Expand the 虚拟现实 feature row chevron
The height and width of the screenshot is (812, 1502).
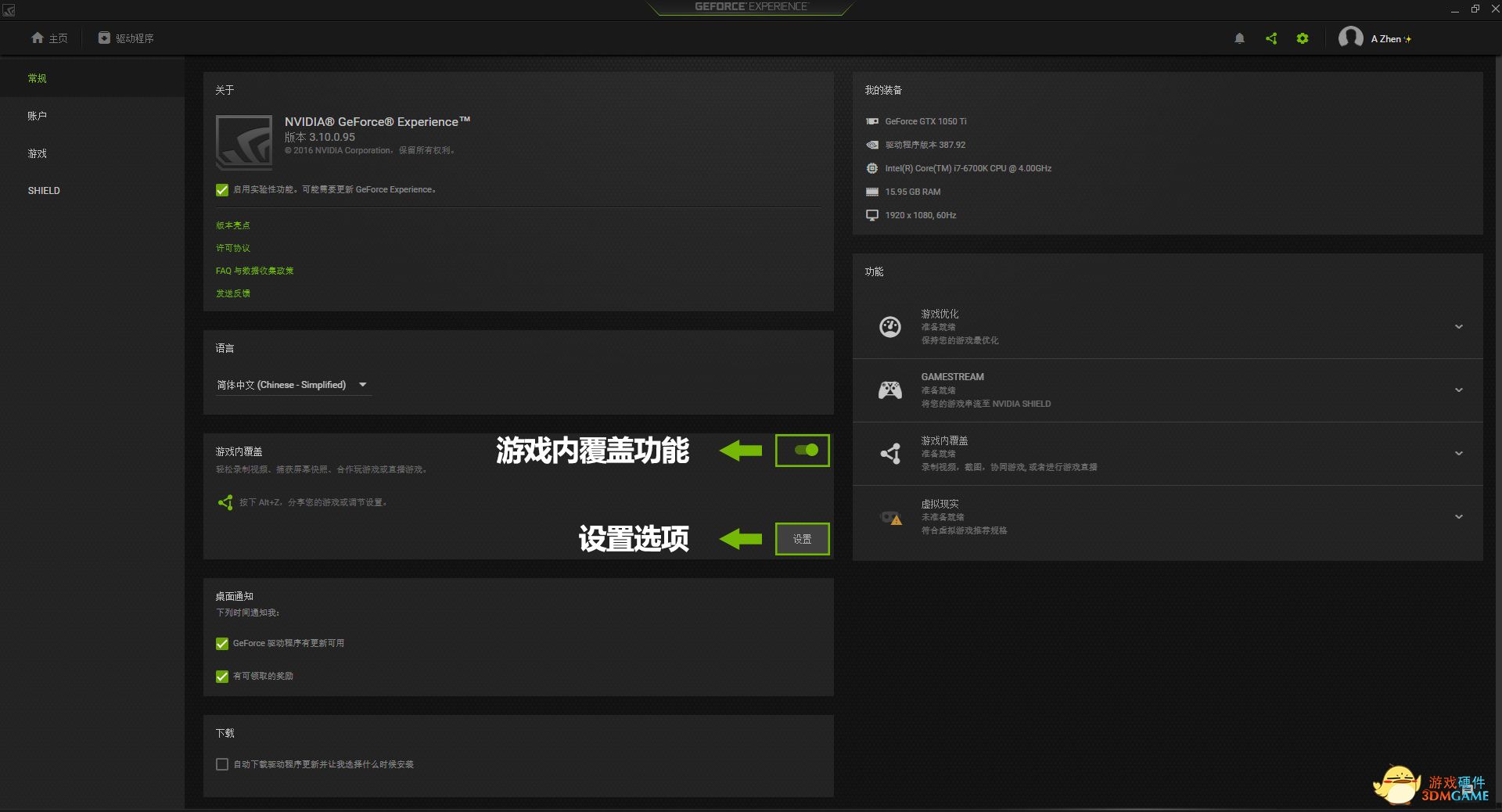click(1459, 517)
